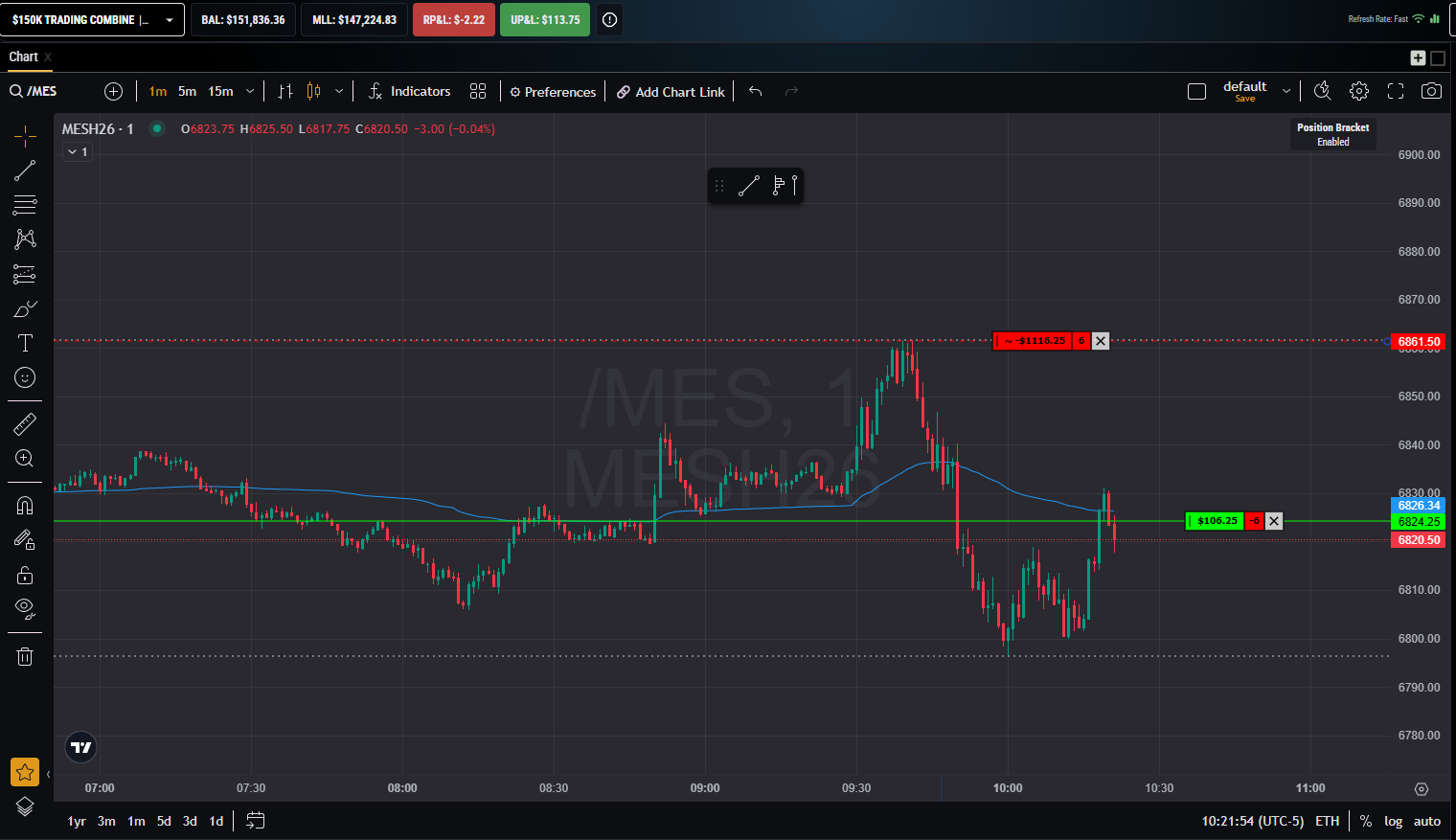
Task: Select the trend line drawing tool
Action: [25, 170]
